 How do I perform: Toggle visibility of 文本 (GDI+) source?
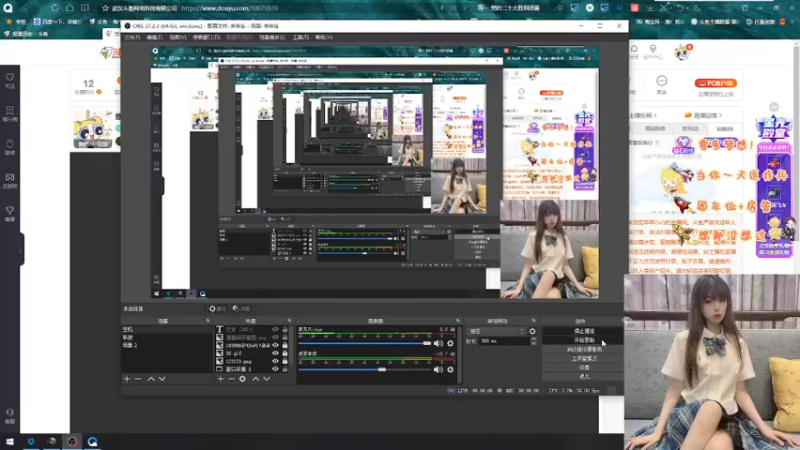tap(276, 330)
